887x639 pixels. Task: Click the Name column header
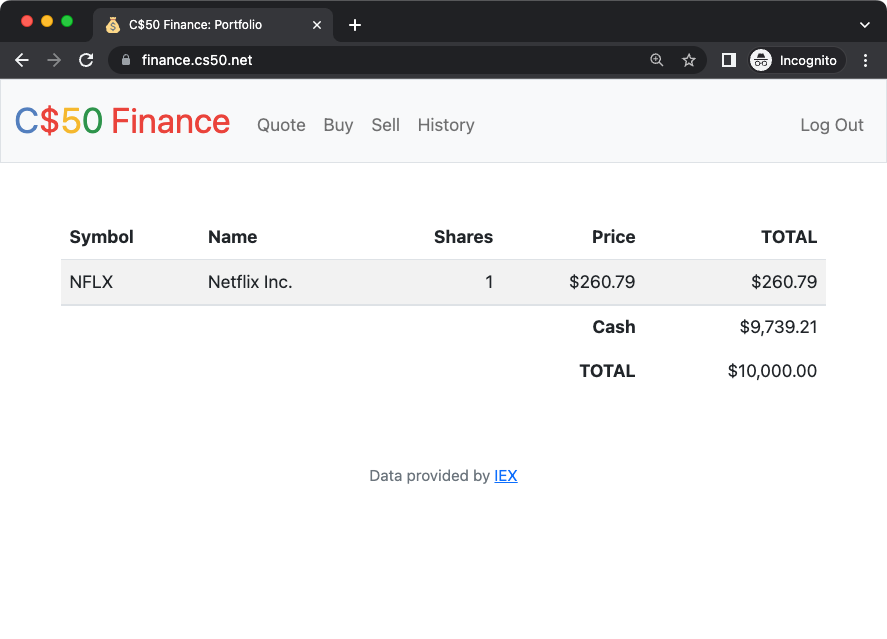tap(232, 237)
